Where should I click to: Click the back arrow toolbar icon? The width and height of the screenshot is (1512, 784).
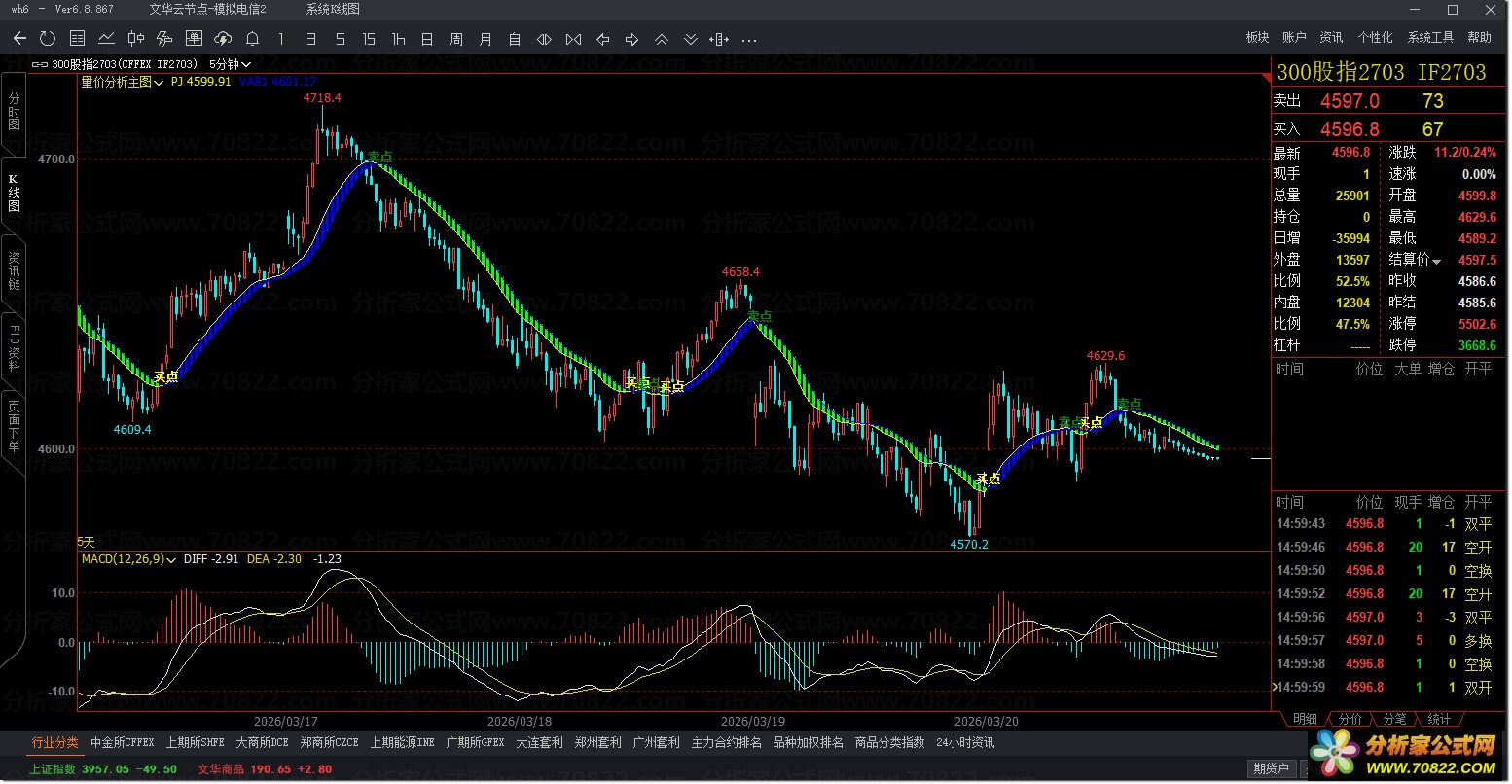tap(19, 39)
